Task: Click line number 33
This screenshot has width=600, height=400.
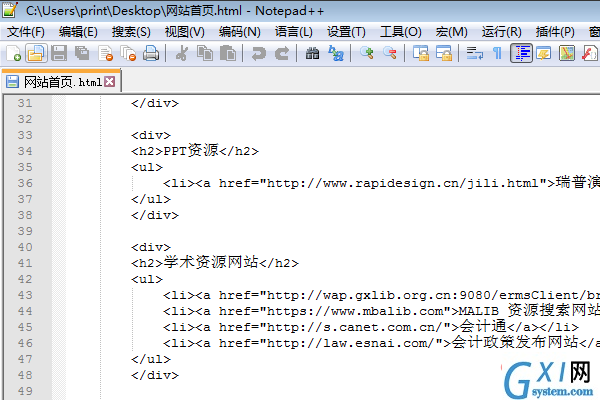Action: click(x=25, y=135)
